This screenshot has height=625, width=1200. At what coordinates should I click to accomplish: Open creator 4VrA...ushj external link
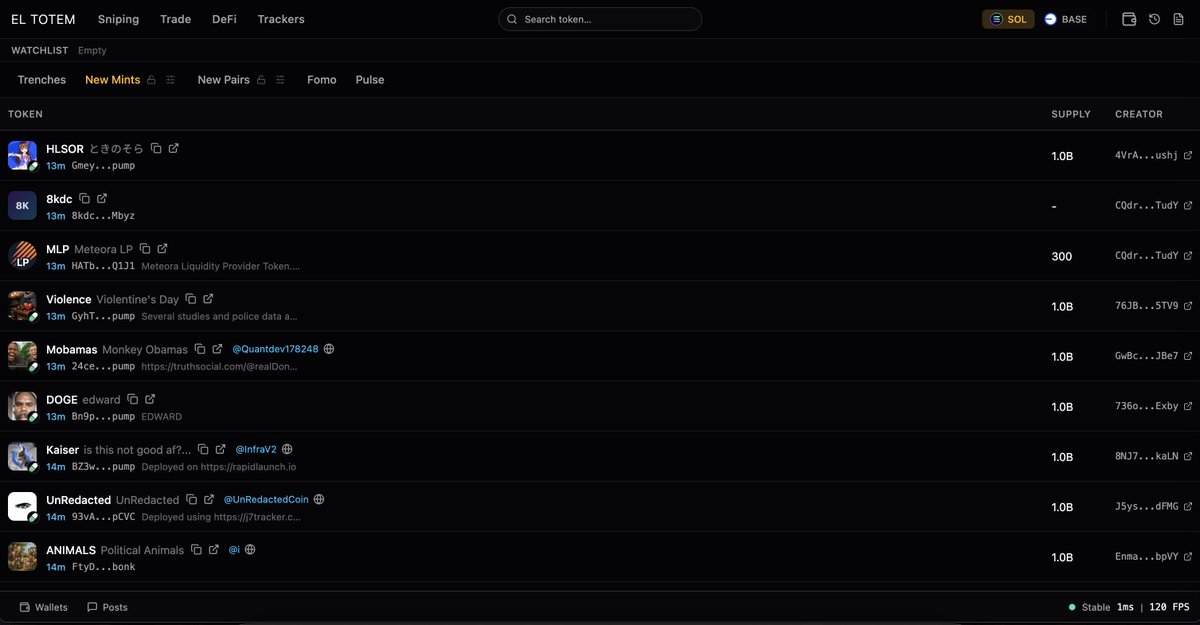(1188, 155)
